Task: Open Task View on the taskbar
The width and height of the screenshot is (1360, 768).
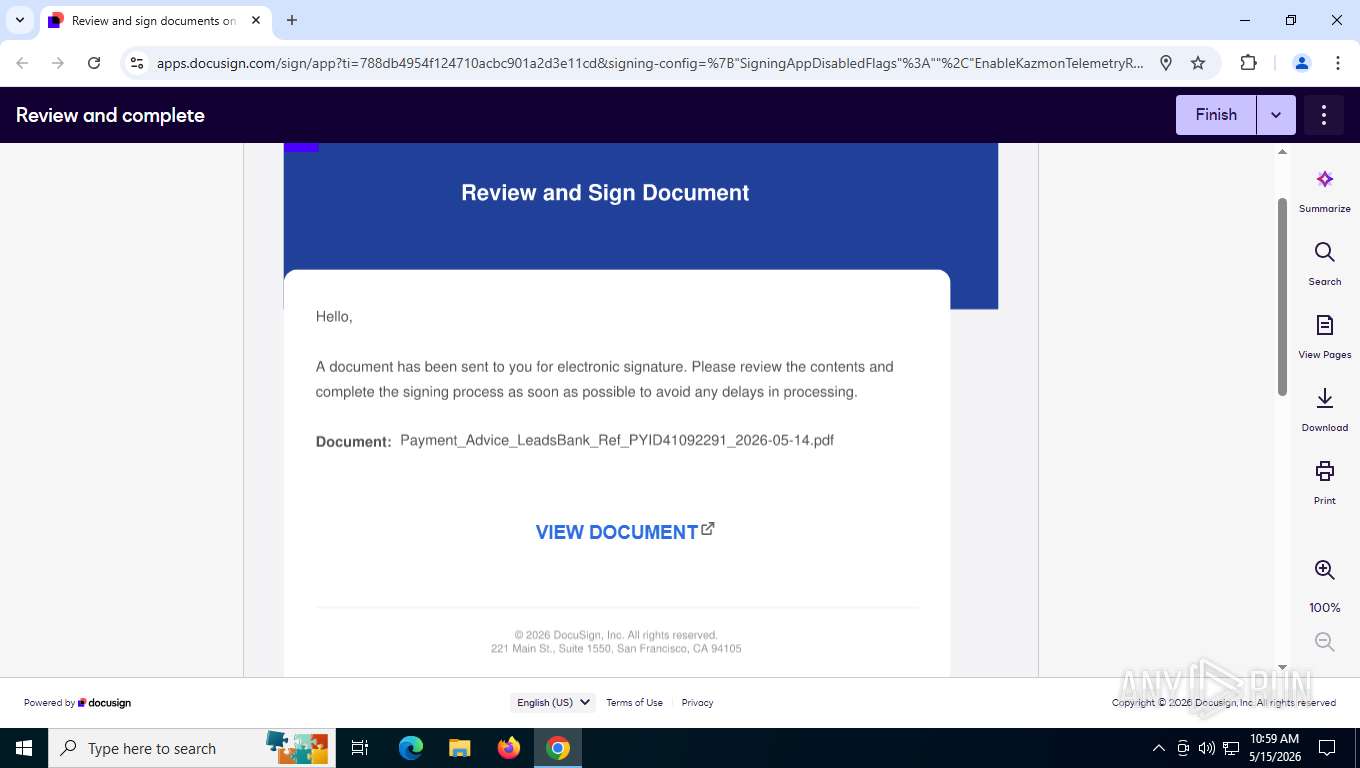Action: (360, 748)
